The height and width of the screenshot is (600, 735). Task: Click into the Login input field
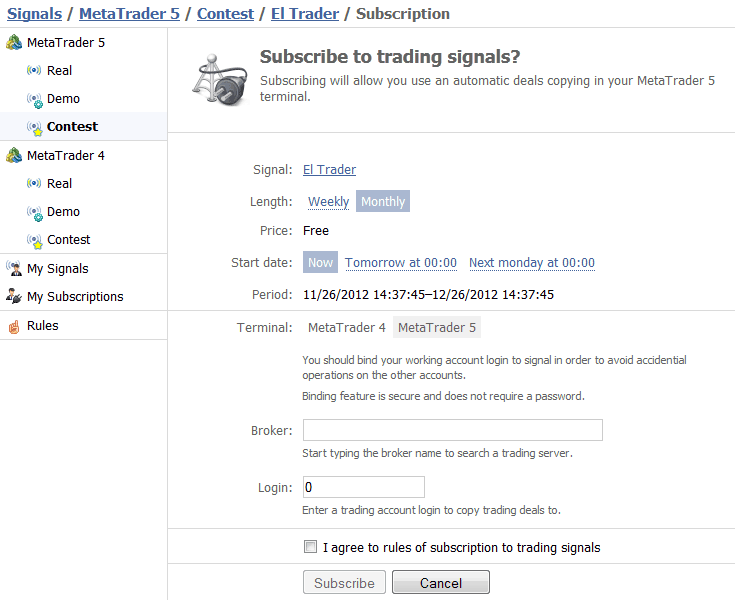(x=363, y=487)
